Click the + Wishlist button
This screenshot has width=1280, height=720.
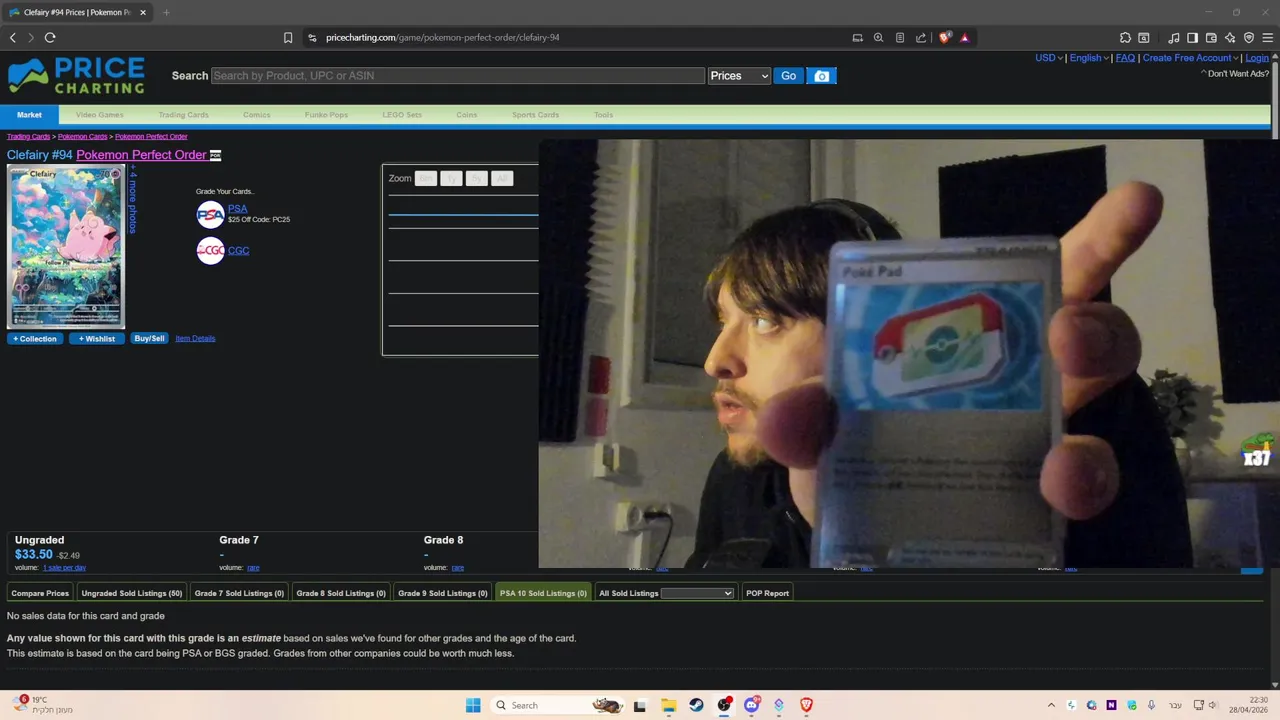pyautogui.click(x=97, y=339)
